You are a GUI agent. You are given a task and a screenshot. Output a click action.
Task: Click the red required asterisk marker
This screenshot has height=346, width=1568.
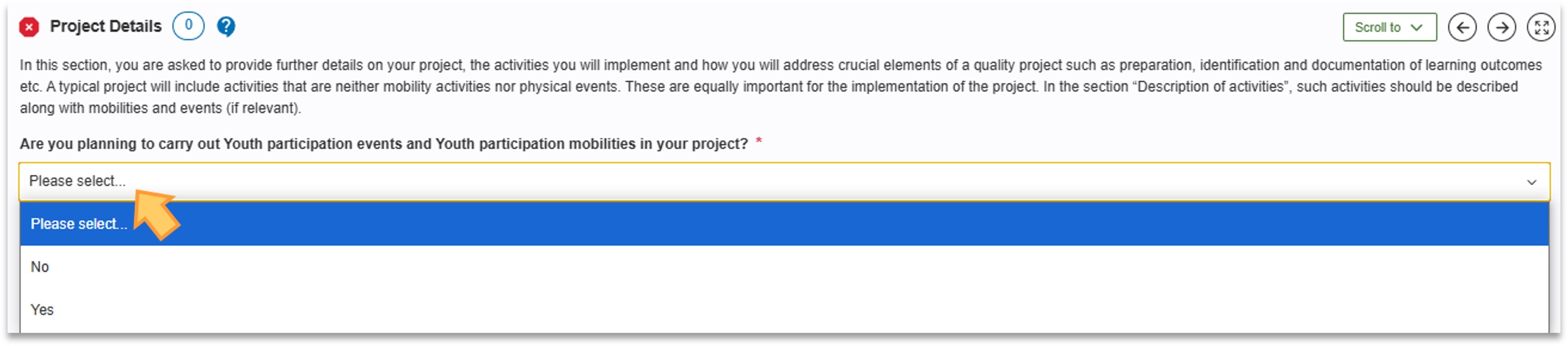(759, 142)
